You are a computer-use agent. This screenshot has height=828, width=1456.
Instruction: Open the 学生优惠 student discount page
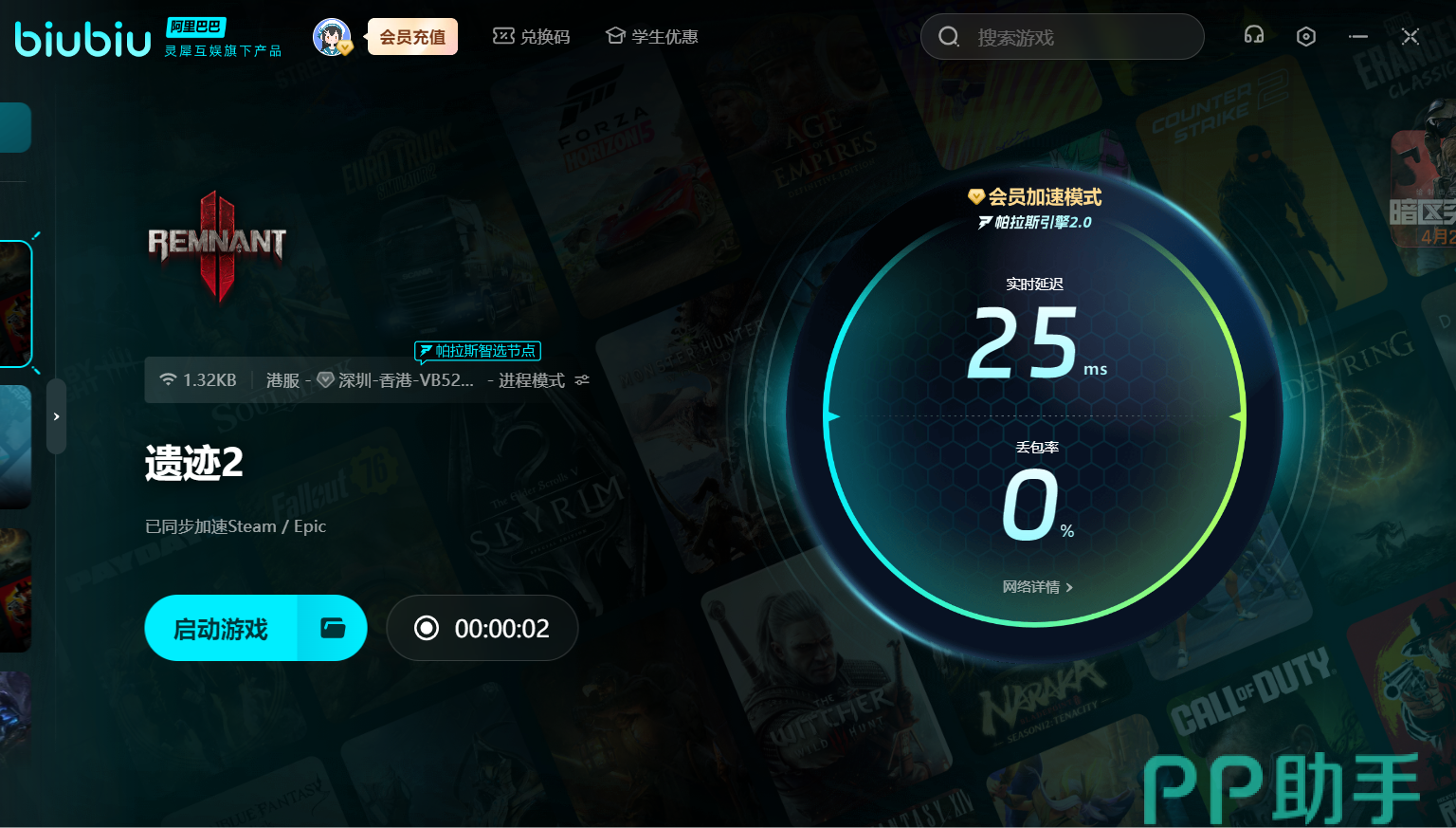tap(652, 37)
